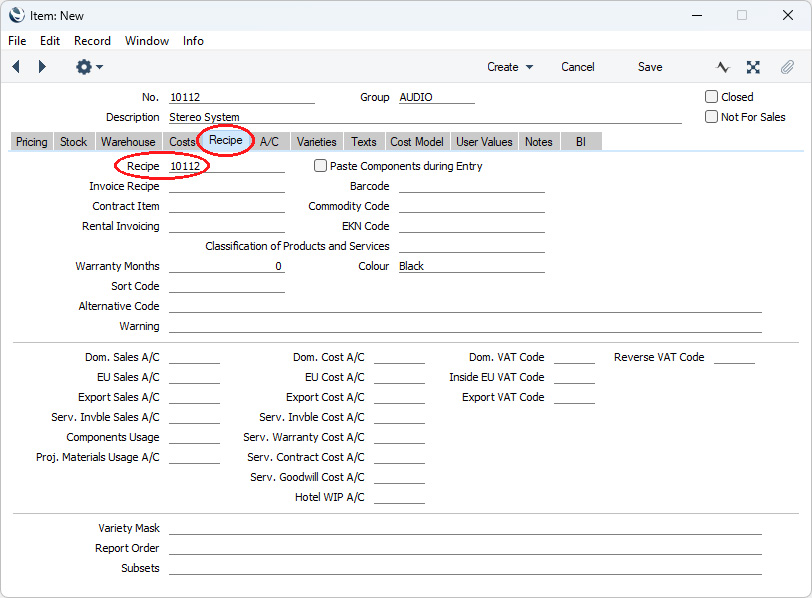Click the Dom. Sales A/C field
Image resolution: width=812 pixels, height=598 pixels.
[194, 357]
